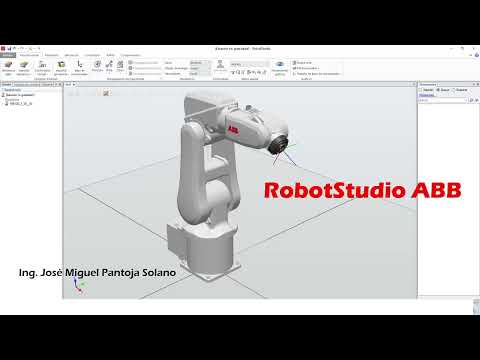
Task: Select the Browse radio button in the Documents panel
Action: 460,90
